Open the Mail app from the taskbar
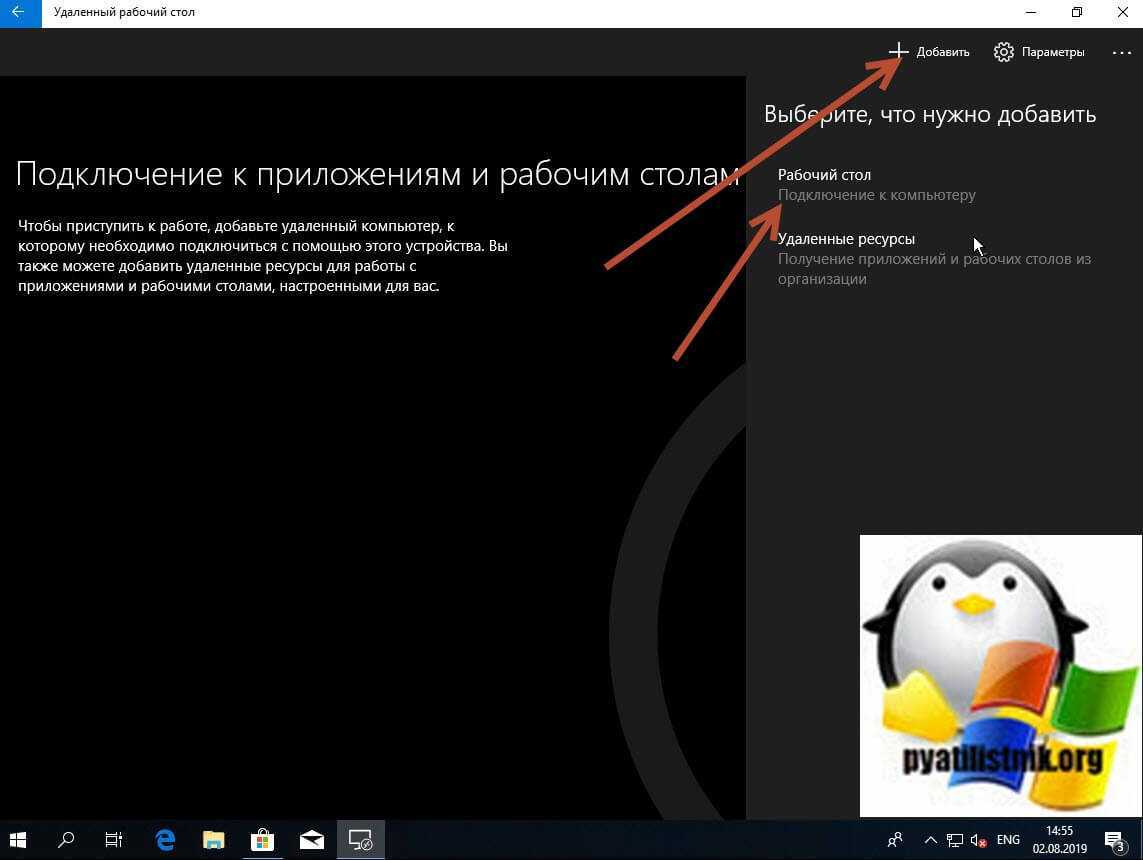Screen dimensions: 1143x860 click(x=311, y=840)
